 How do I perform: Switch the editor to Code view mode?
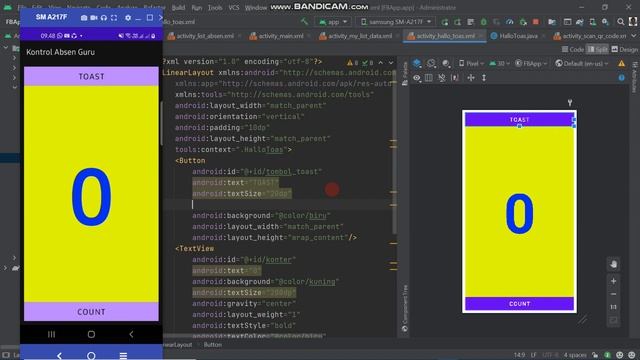(x=573, y=49)
